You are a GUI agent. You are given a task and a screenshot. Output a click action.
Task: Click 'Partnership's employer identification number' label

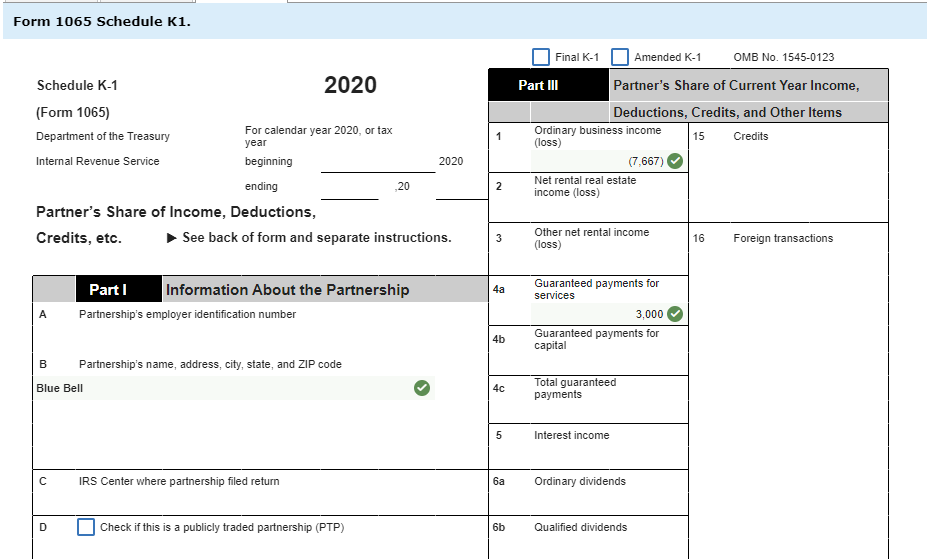(x=187, y=314)
